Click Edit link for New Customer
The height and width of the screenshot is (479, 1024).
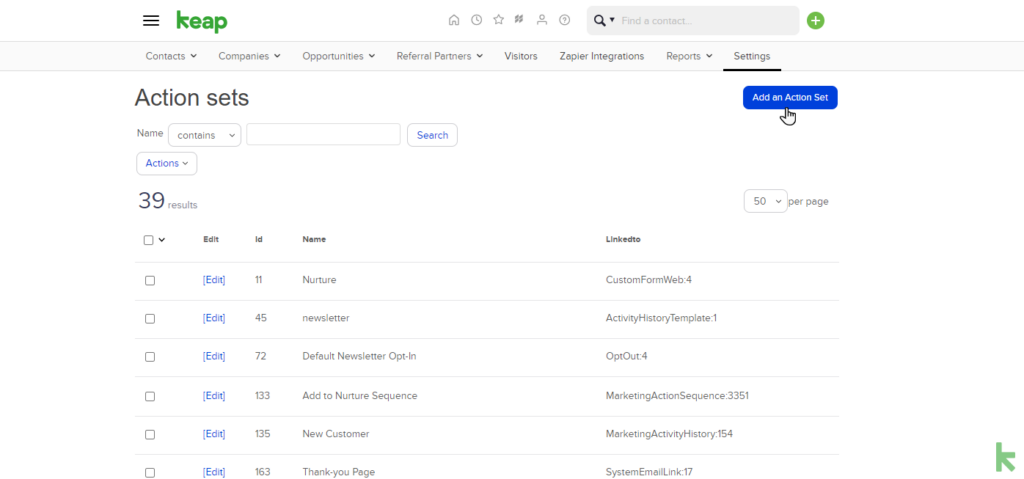214,433
